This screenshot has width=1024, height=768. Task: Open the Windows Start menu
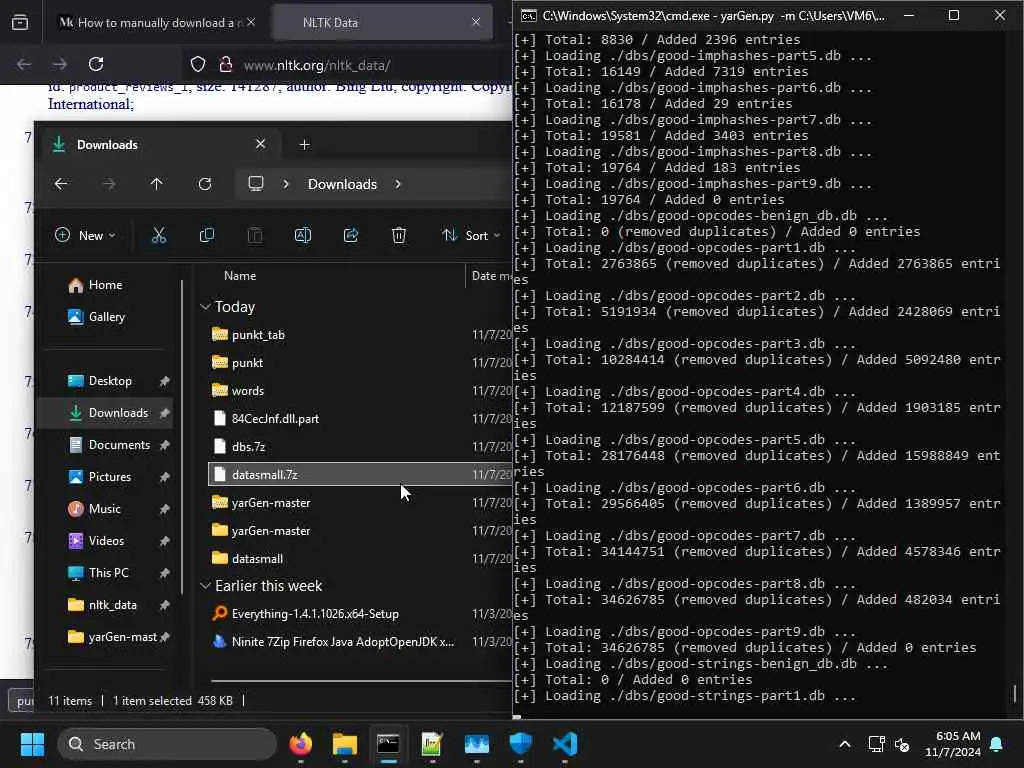[x=32, y=744]
